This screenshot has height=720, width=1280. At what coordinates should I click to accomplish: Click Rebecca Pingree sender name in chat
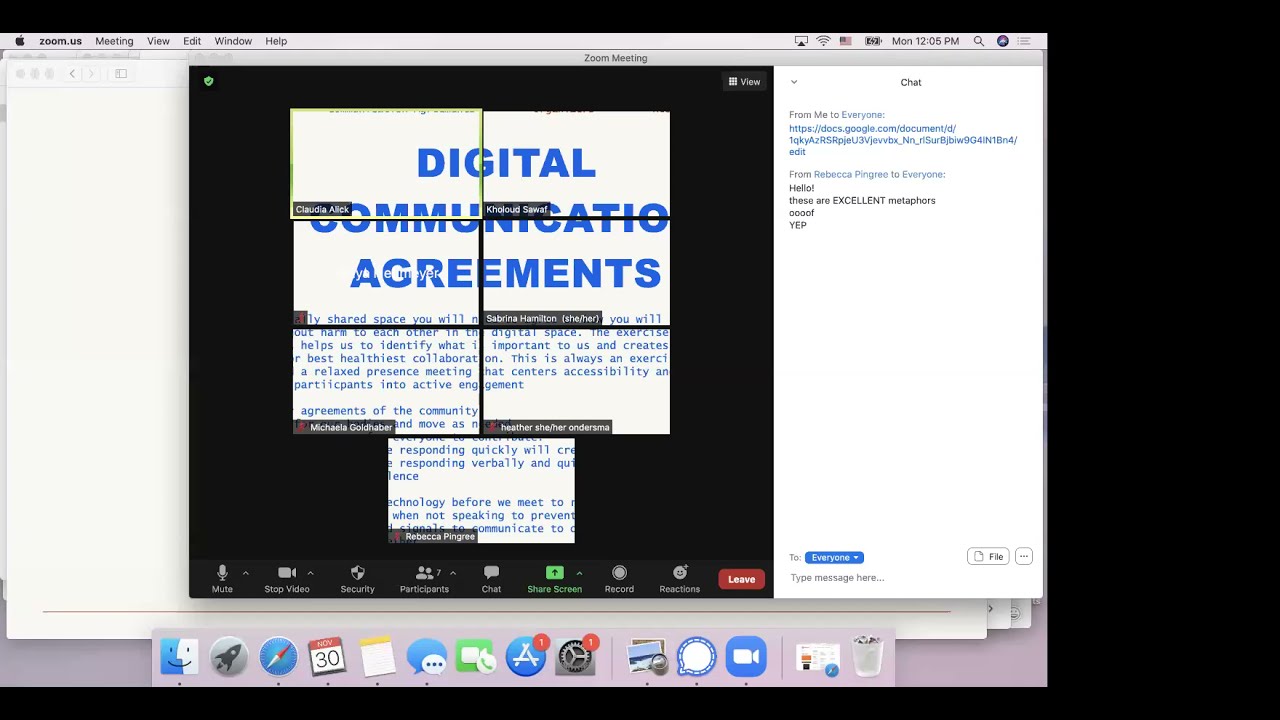click(851, 174)
